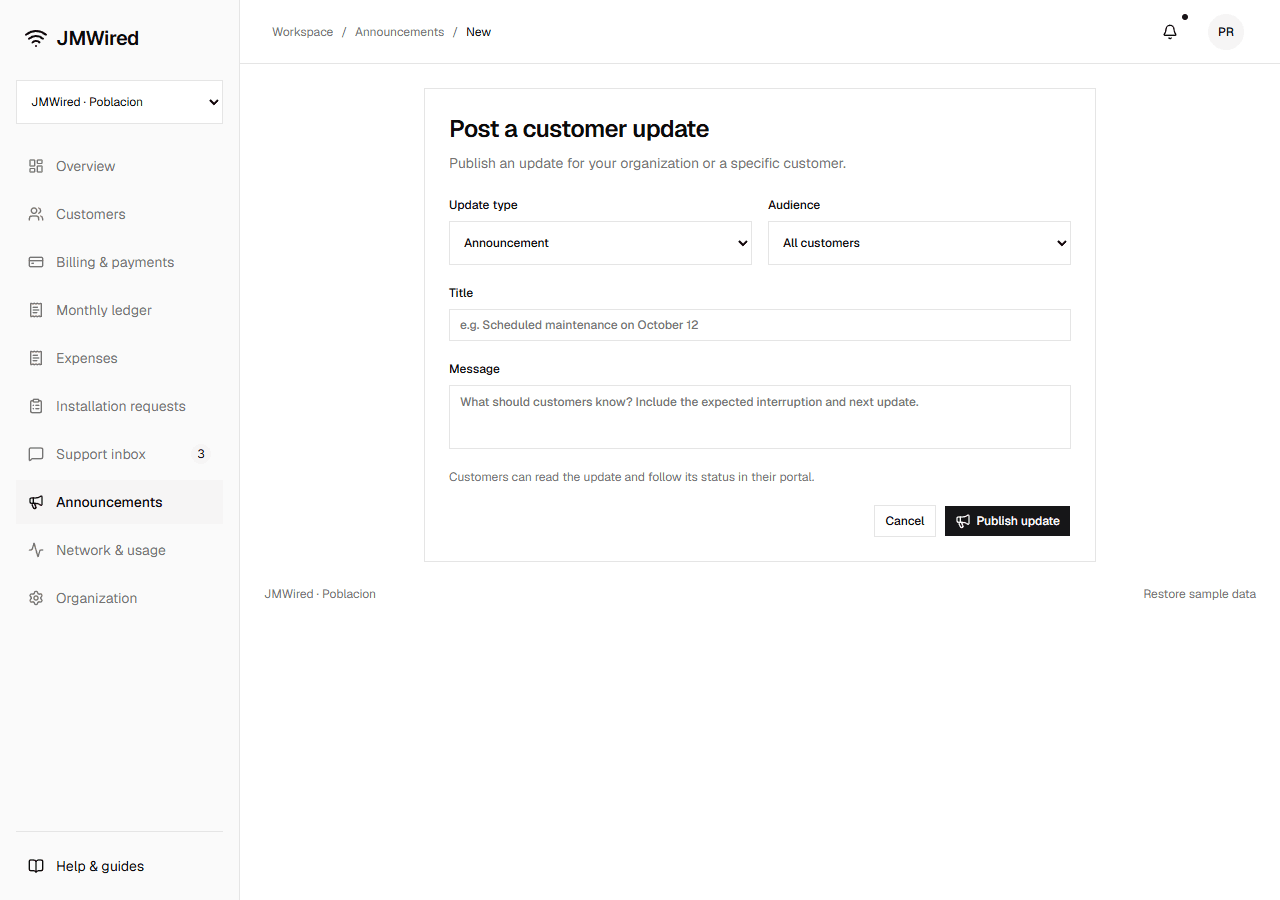Click the Publish update button
This screenshot has height=900, width=1280.
1007,521
